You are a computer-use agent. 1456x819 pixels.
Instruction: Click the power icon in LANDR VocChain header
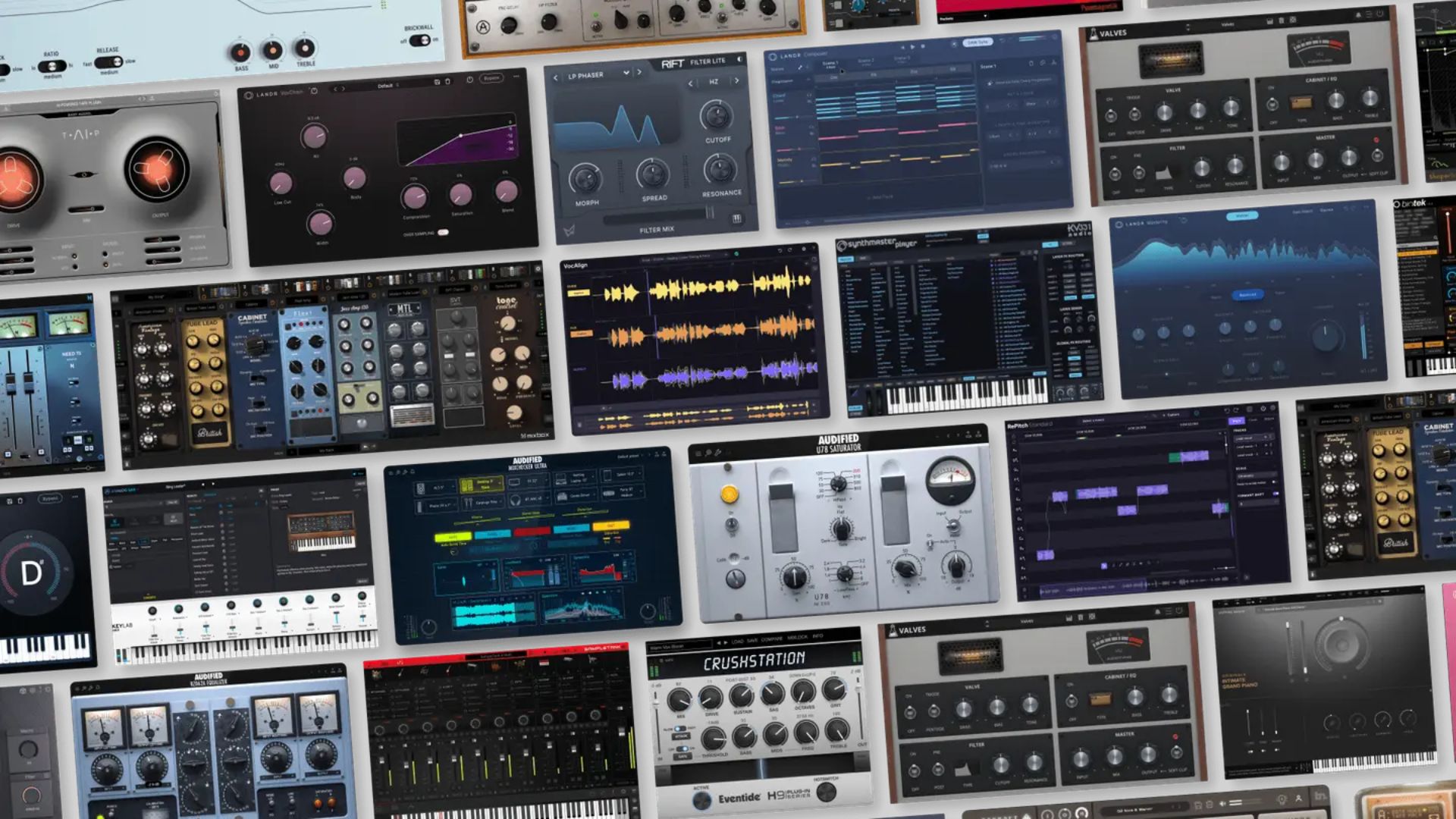coord(469,80)
